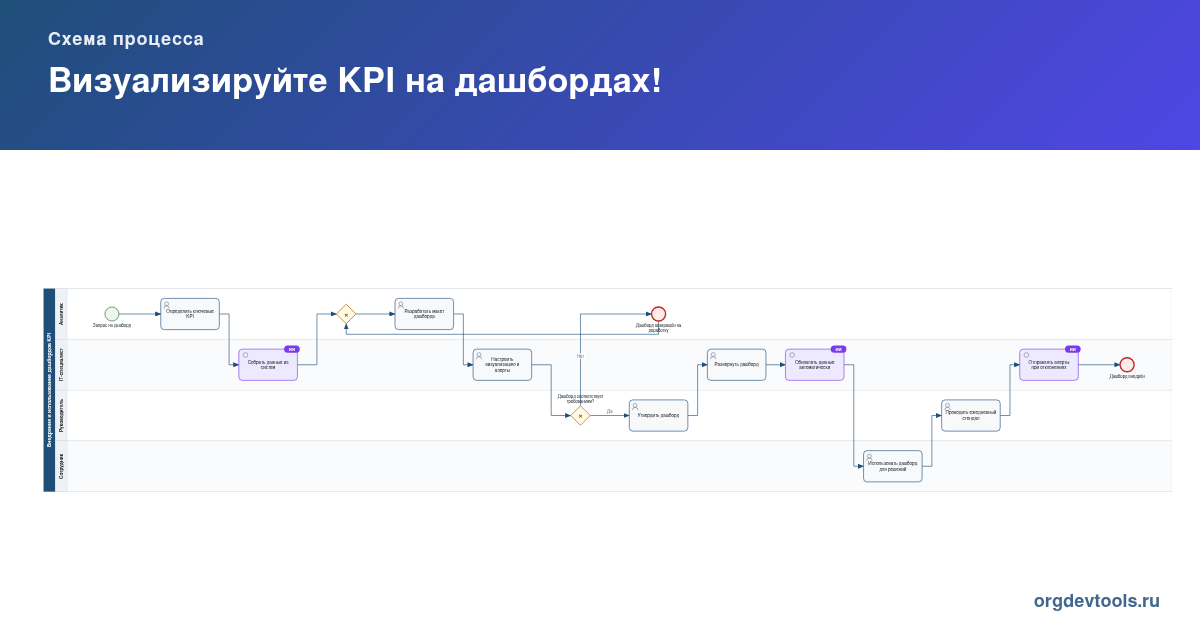Image resolution: width=1200 pixels, height=630 pixels.
Task: Click ИИ badge on 'Собрать данные из систем'
Action: [292, 349]
